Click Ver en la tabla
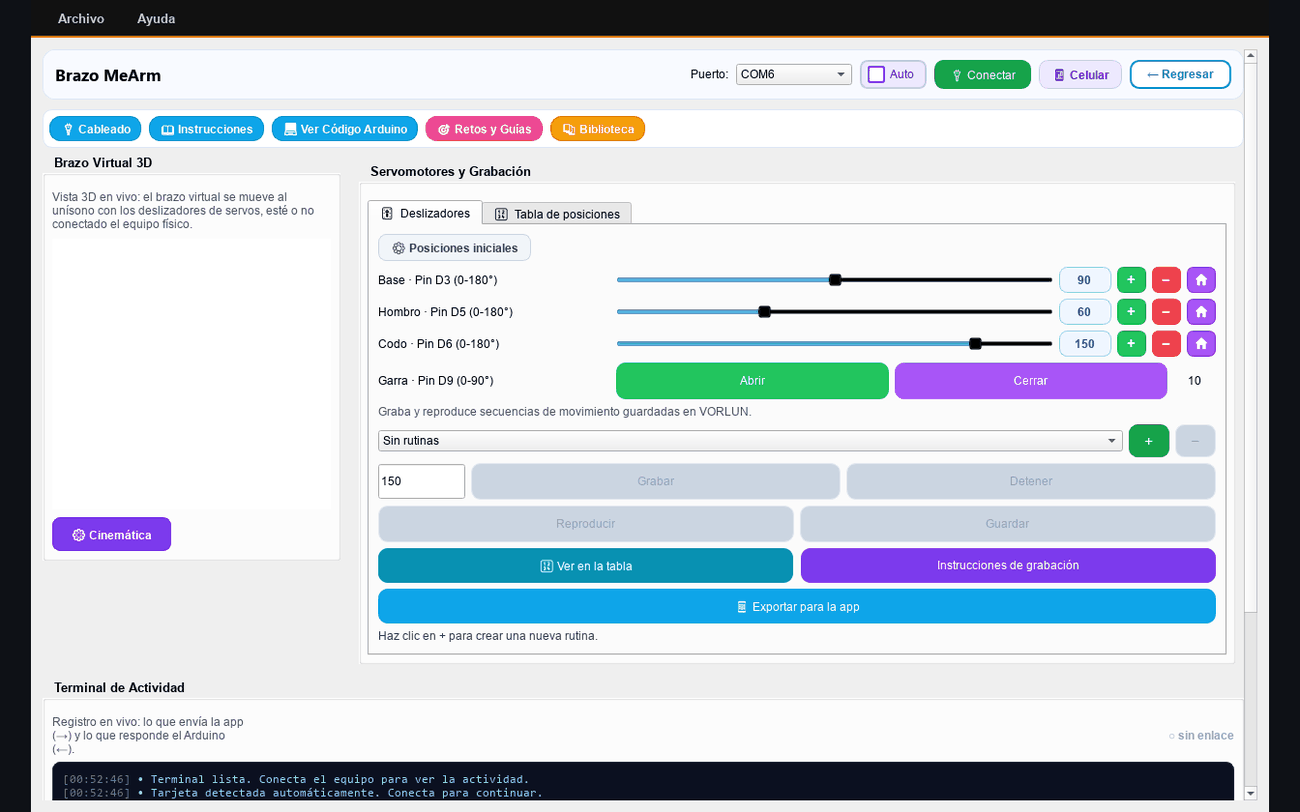The image size is (1300, 812). (585, 566)
